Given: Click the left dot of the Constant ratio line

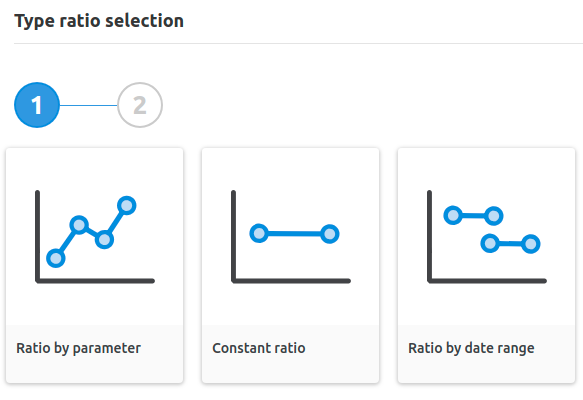Looking at the screenshot, I should pos(259,233).
